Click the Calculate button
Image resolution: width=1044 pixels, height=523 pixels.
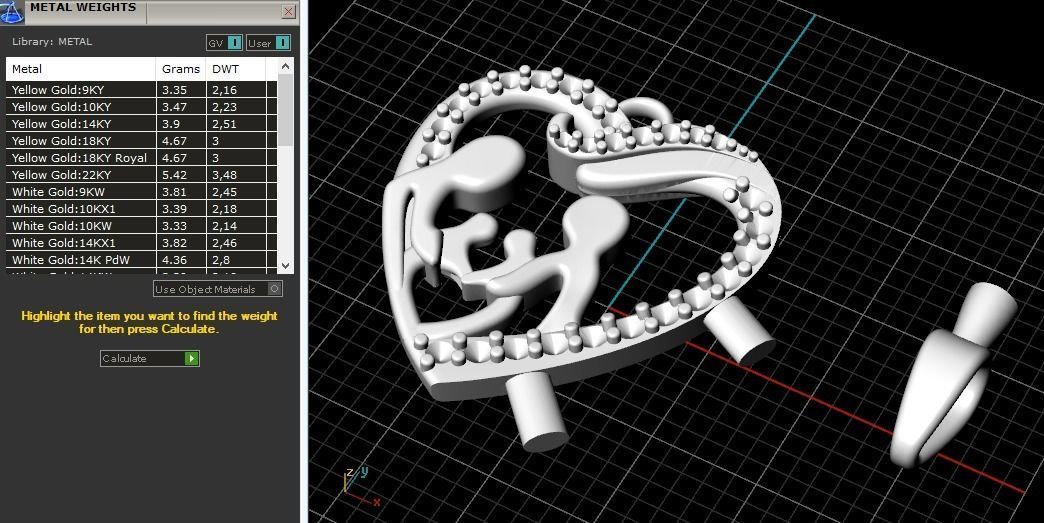(x=150, y=359)
